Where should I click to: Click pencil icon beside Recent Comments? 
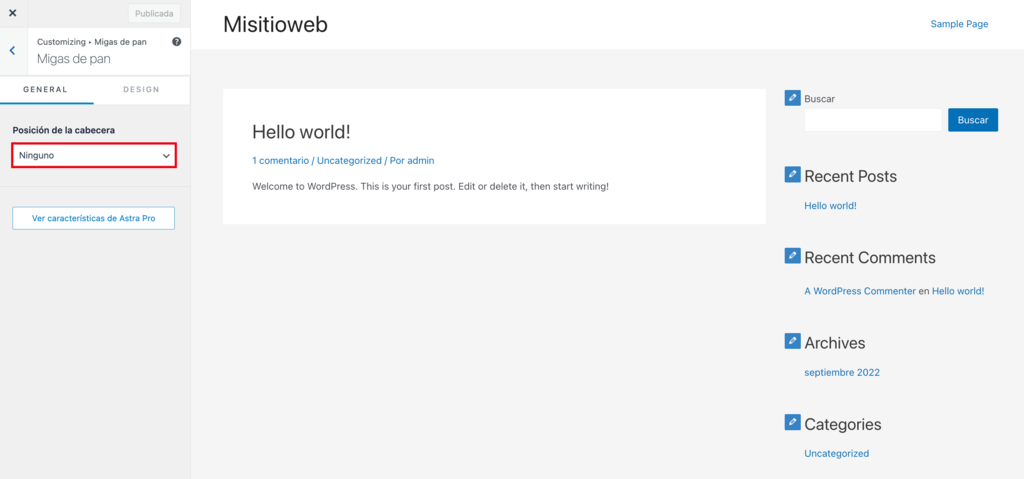click(x=792, y=256)
